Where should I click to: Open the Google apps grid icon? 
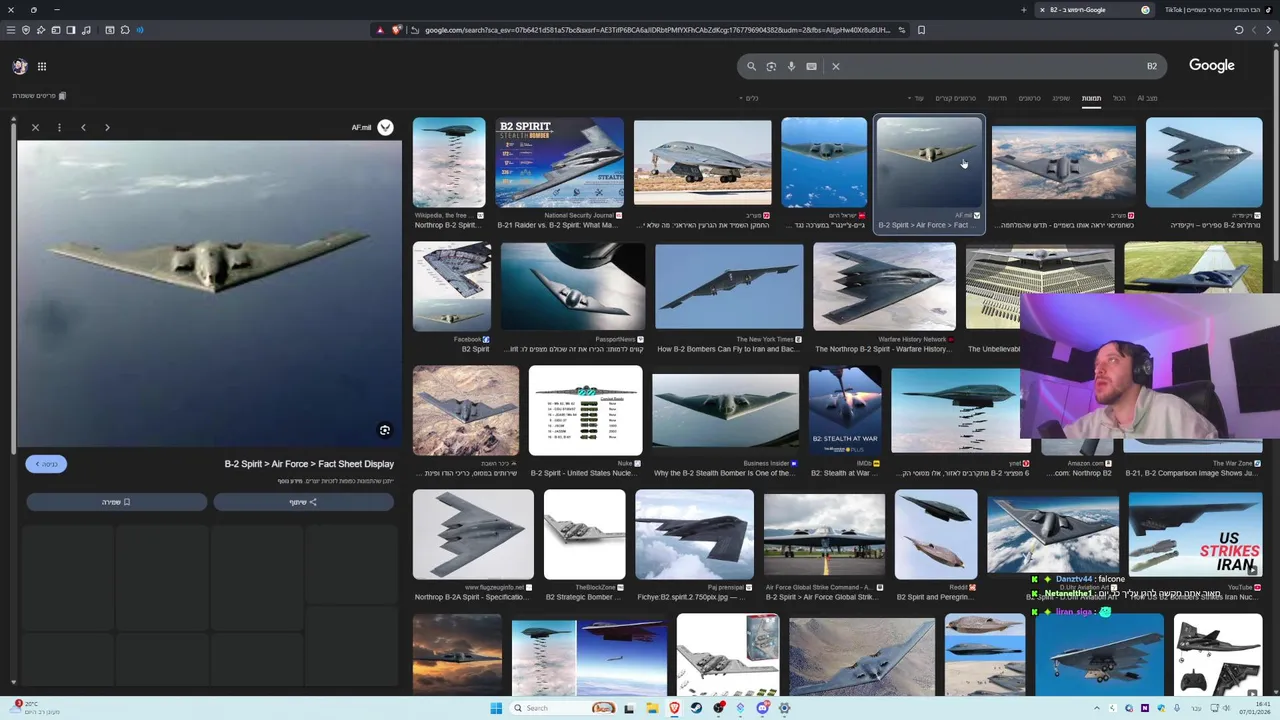(42, 66)
